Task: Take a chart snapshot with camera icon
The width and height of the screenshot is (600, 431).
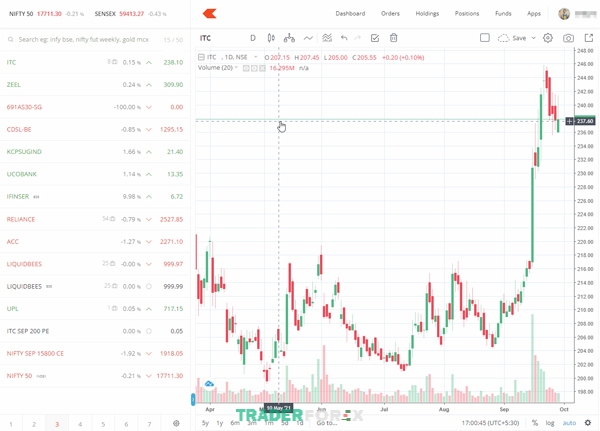Action: (x=568, y=38)
